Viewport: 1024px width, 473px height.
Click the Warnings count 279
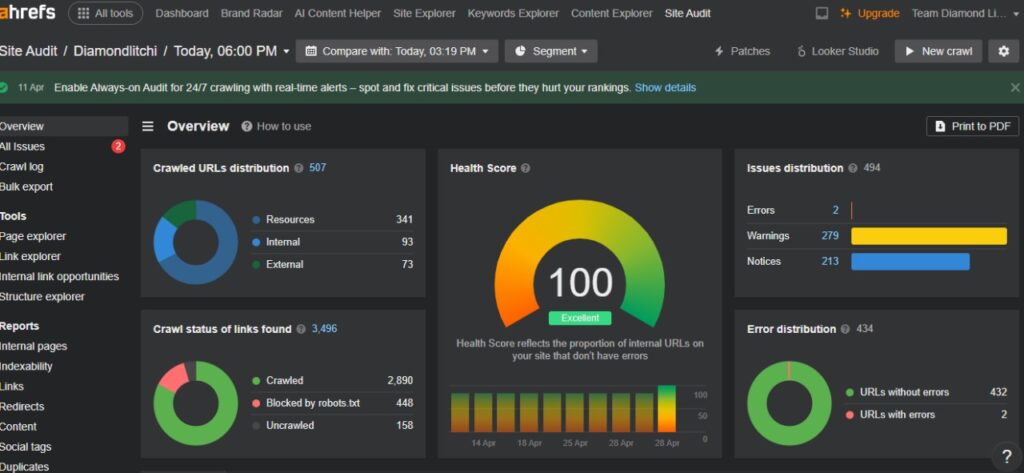(830, 236)
